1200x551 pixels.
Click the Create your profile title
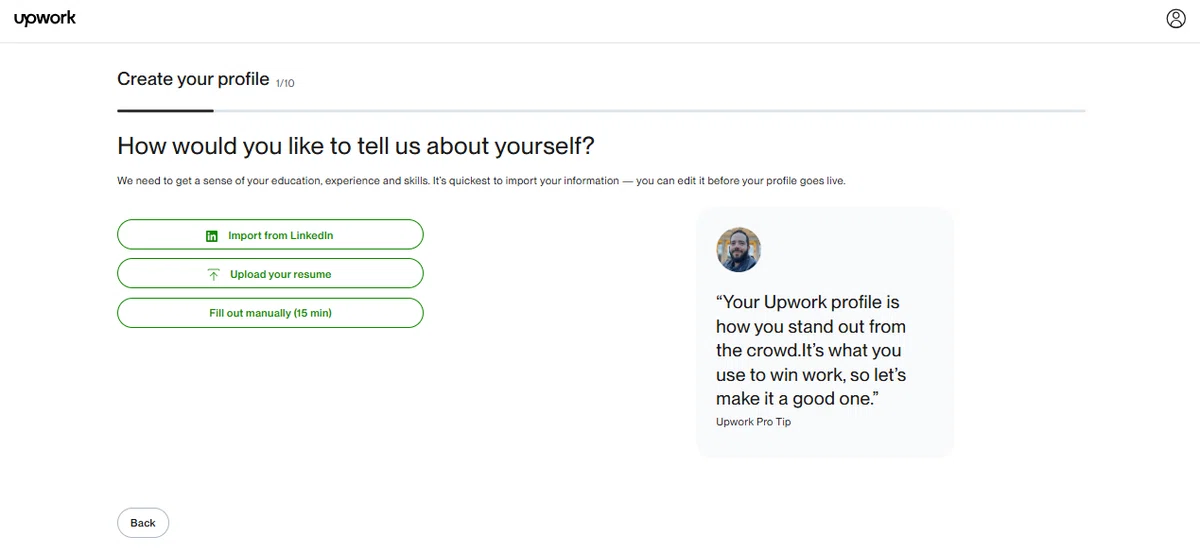click(193, 79)
